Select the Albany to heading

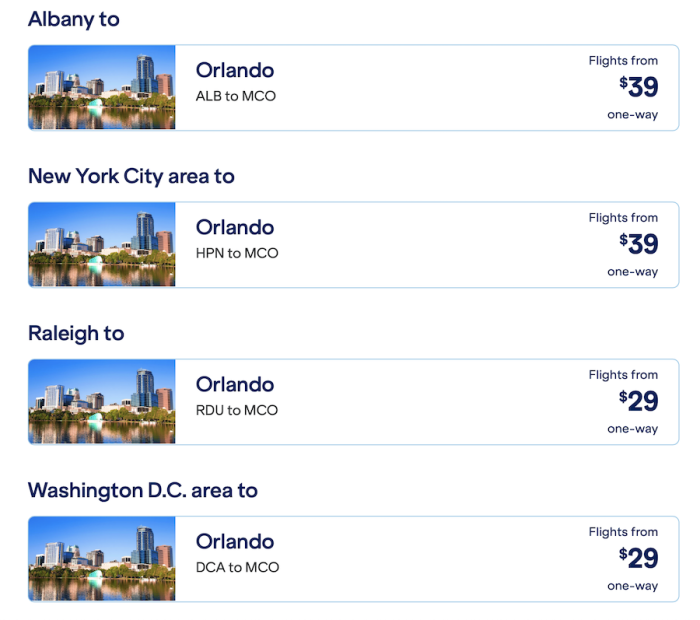(x=74, y=20)
